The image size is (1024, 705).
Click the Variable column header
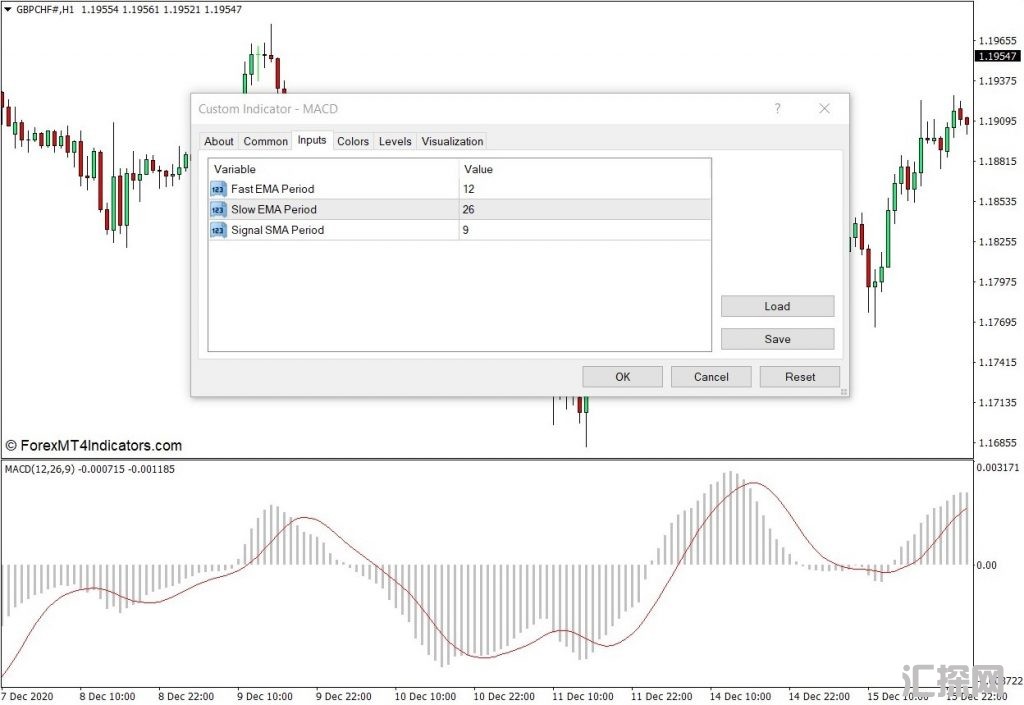(x=334, y=169)
